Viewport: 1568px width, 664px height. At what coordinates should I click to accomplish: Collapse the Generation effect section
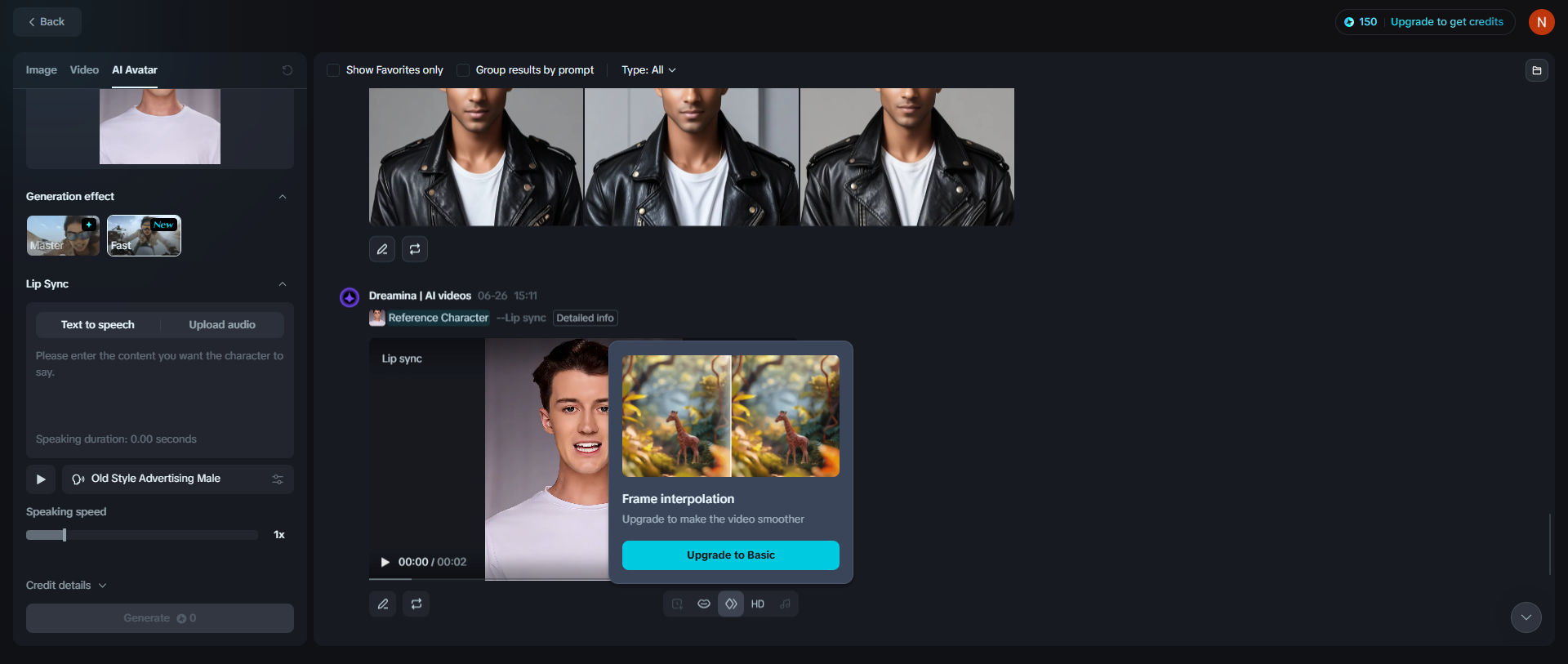(x=283, y=197)
